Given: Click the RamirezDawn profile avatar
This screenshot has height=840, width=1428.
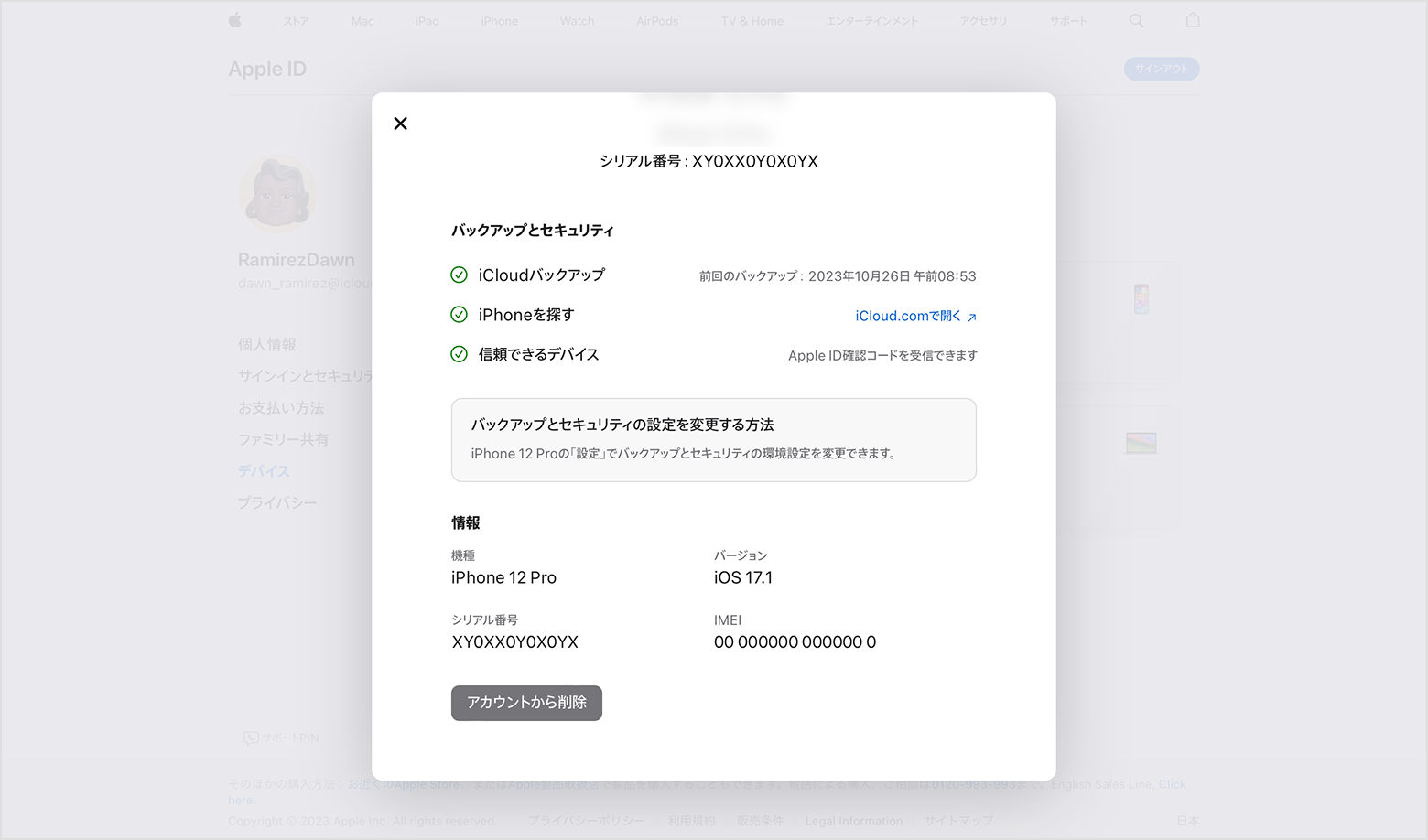Looking at the screenshot, I should click(276, 194).
